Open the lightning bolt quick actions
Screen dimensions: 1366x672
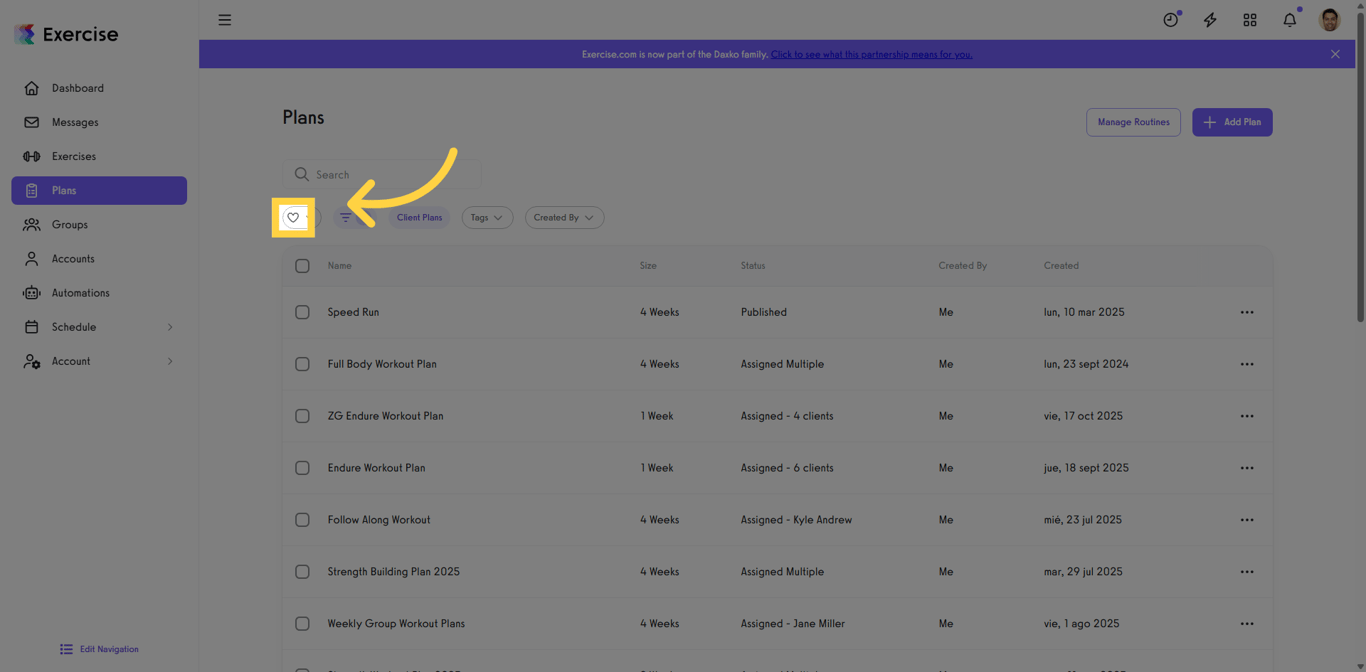tap(1210, 20)
